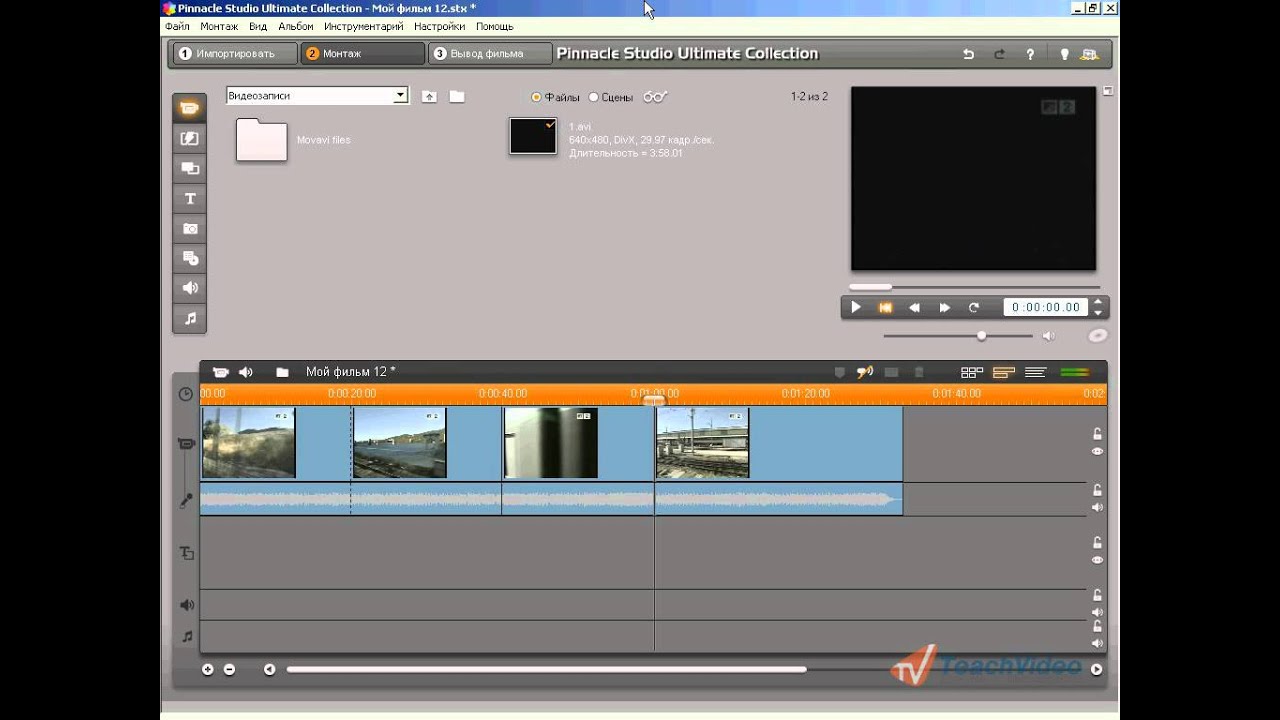1280x720 pixels.
Task: Open the video toolbox camera icon on timeline
Action: pos(220,372)
